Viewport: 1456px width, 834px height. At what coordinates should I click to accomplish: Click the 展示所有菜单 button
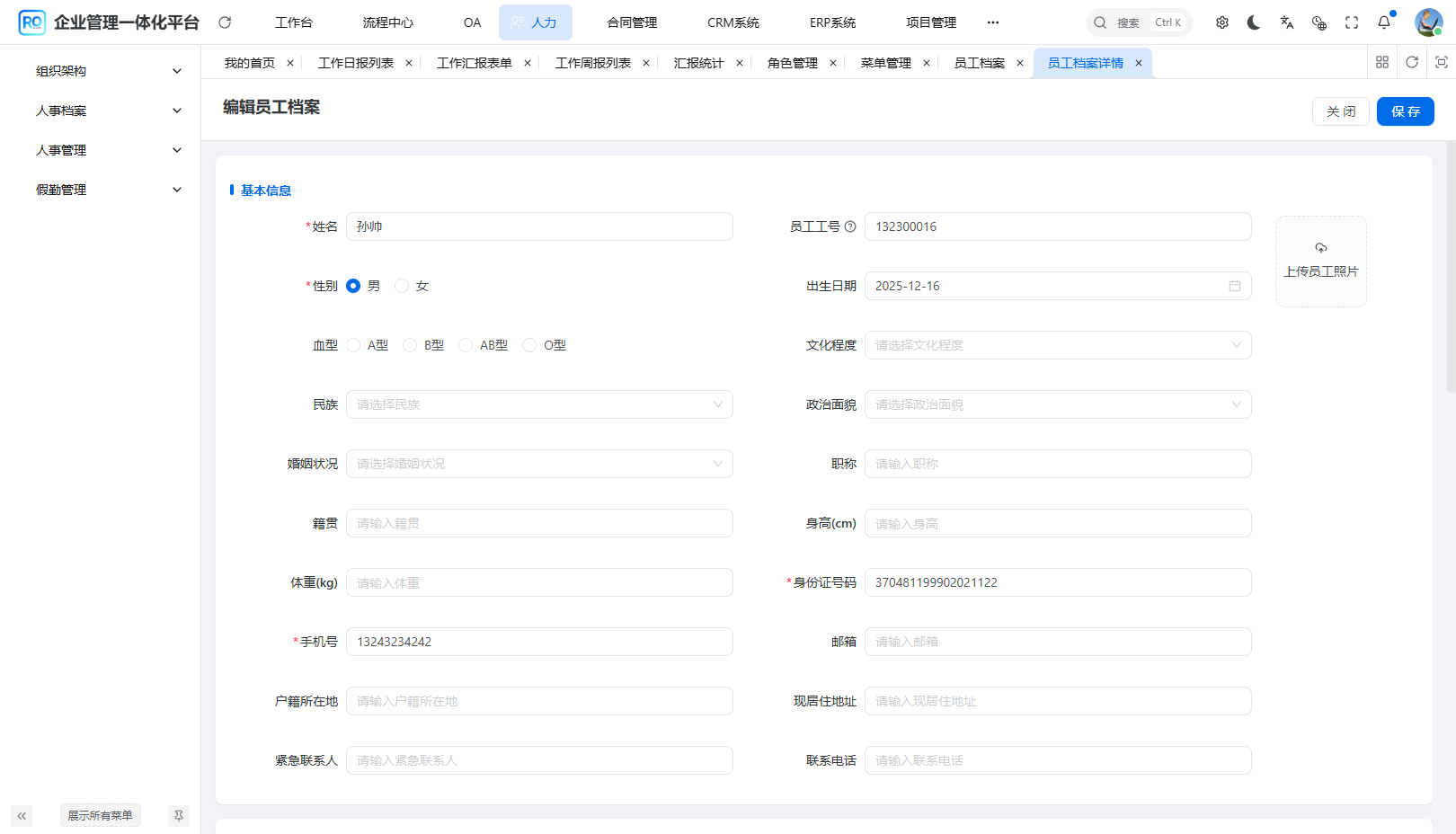coord(100,815)
